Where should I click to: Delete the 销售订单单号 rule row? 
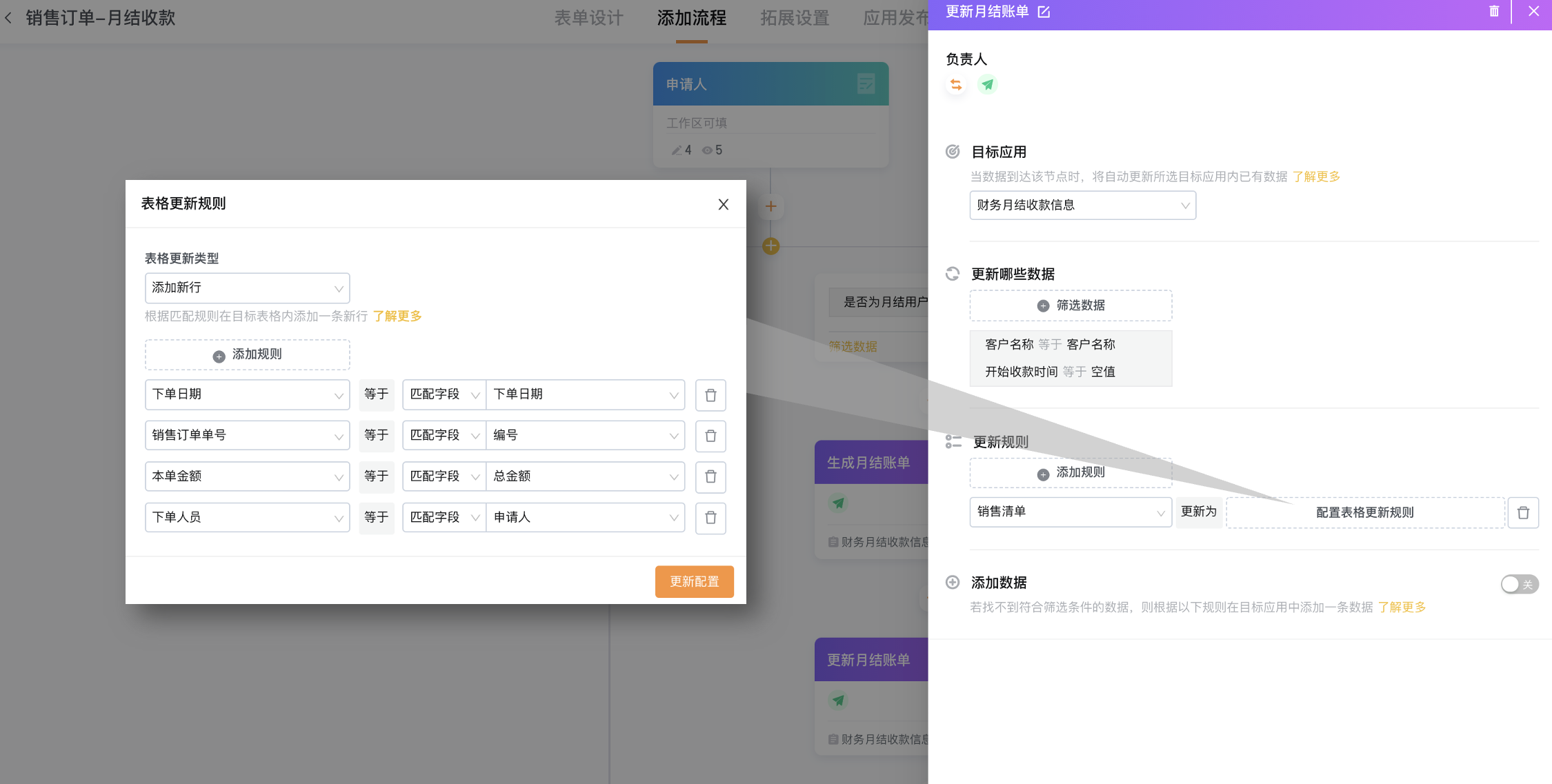(710, 436)
